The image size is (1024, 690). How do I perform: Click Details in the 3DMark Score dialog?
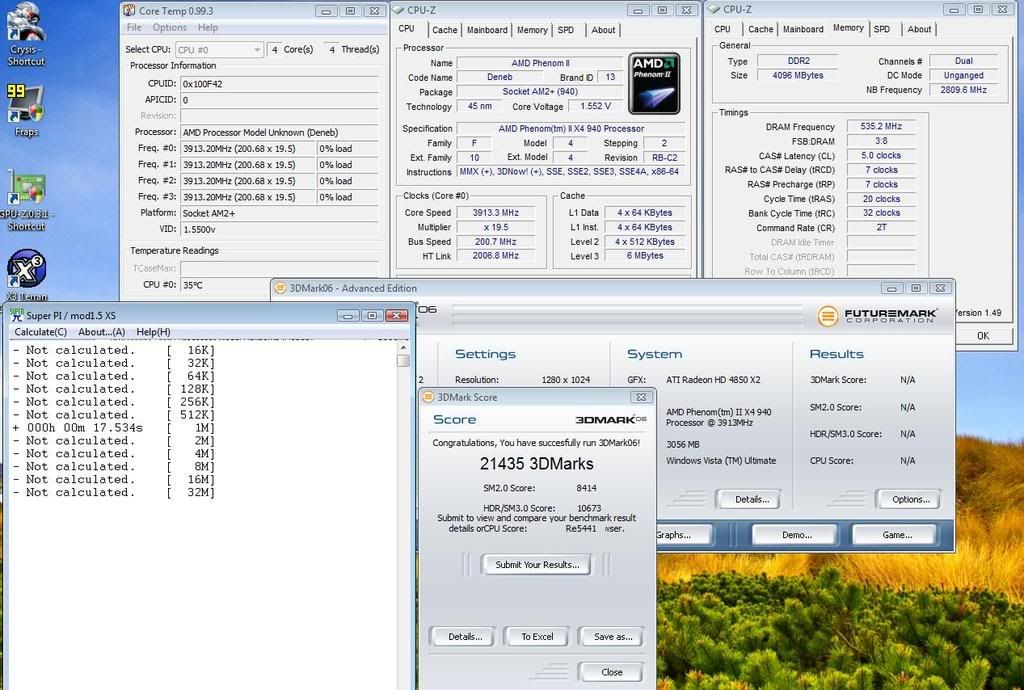point(465,636)
